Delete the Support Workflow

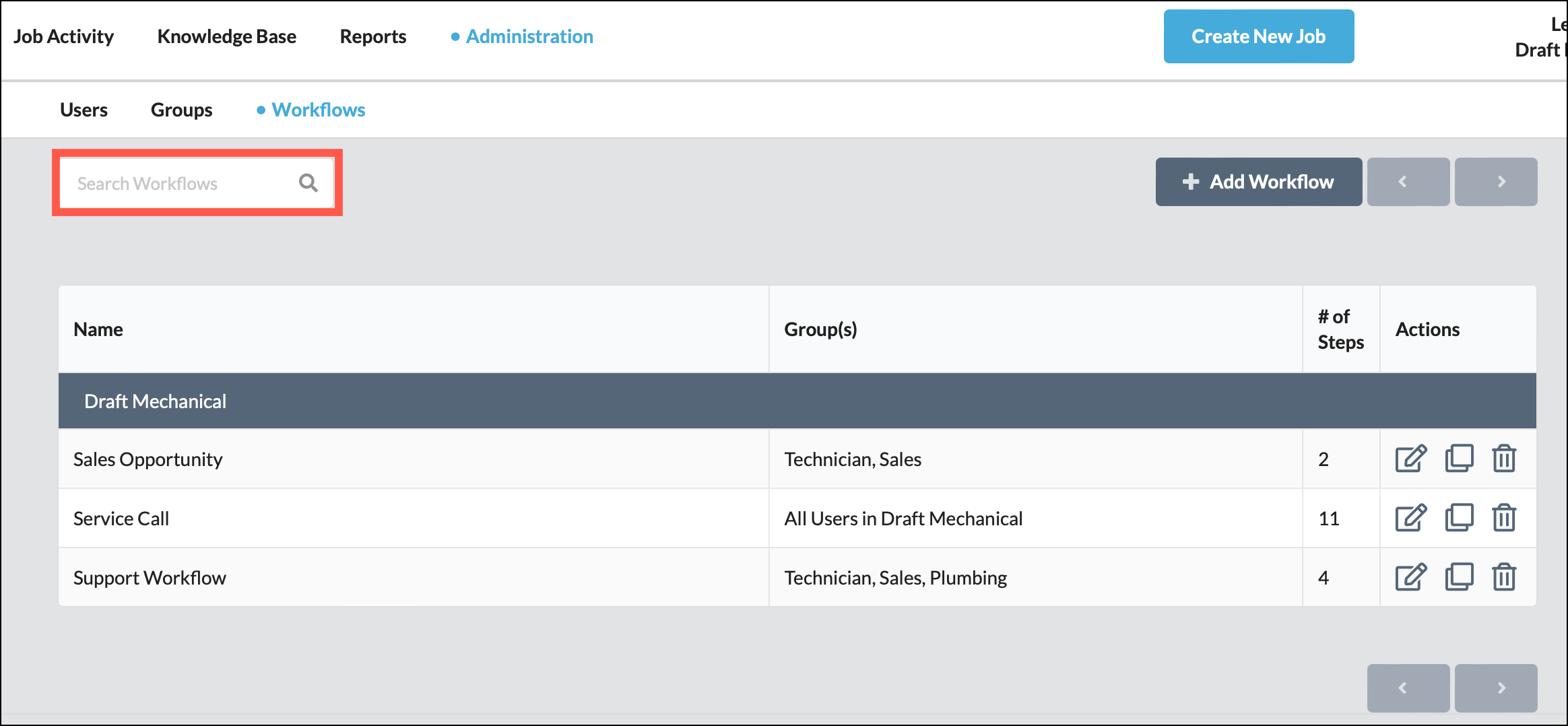(1504, 577)
